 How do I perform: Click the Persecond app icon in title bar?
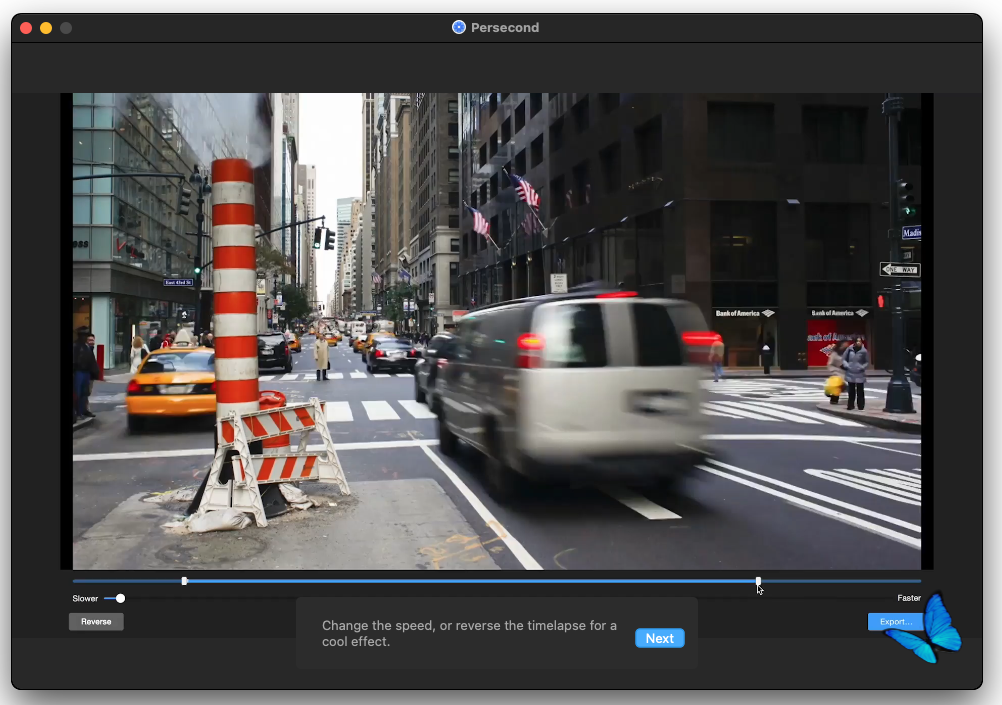[459, 28]
